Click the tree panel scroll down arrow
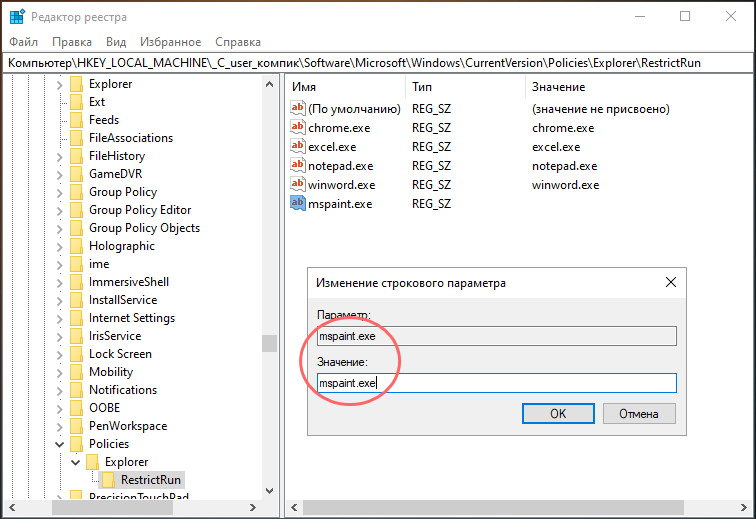Viewport: 756px width, 519px height. [270, 491]
